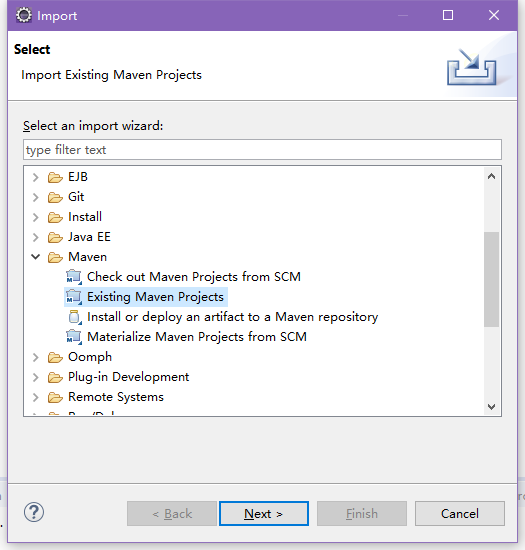The width and height of the screenshot is (525, 550).
Task: Expand the Remote Systems category
Action: [x=35, y=397]
